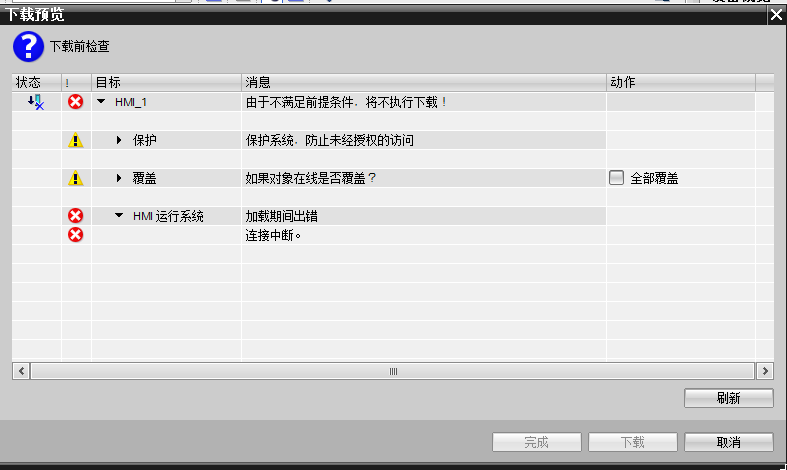The image size is (787, 470).
Task: Click the horizontal scrollbar thumb
Action: point(393,371)
